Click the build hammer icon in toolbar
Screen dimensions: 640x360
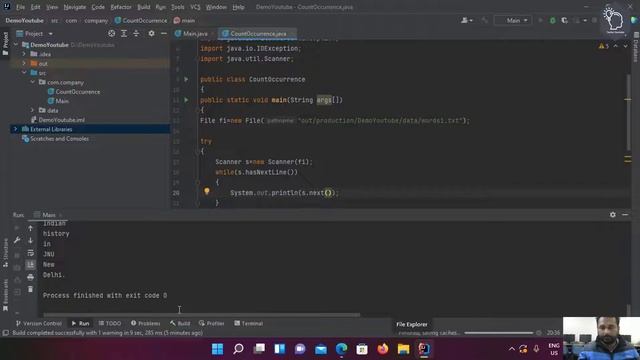(x=484, y=20)
